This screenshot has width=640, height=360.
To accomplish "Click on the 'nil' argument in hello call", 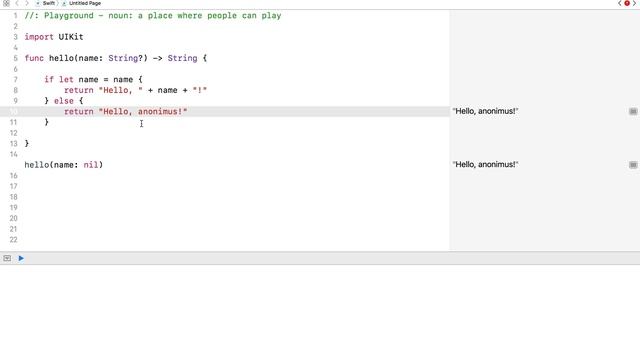I will coord(91,165).
